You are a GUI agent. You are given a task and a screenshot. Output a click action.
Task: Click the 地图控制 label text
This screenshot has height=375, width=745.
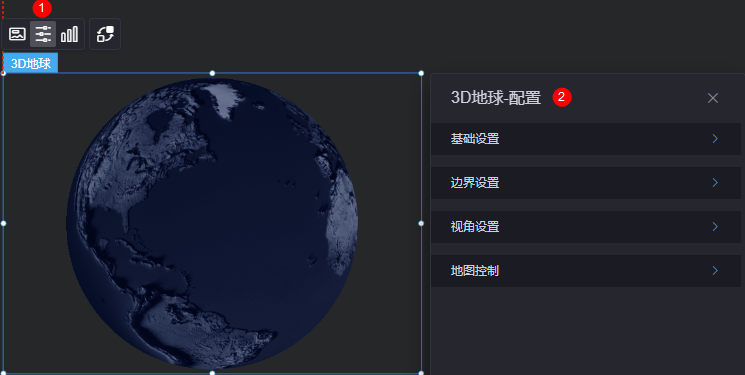pyautogui.click(x=475, y=271)
